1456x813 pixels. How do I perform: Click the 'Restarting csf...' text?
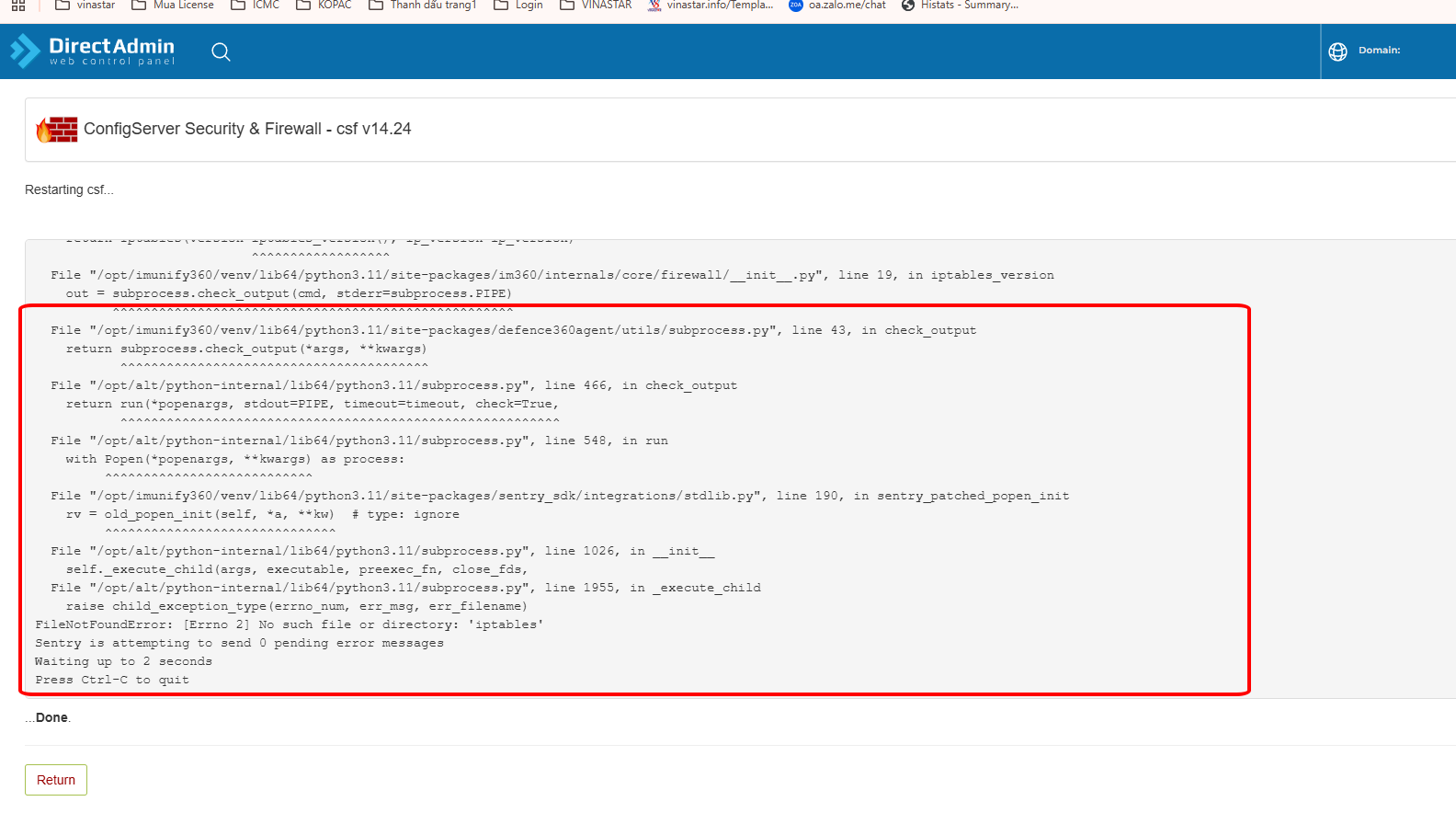69,189
